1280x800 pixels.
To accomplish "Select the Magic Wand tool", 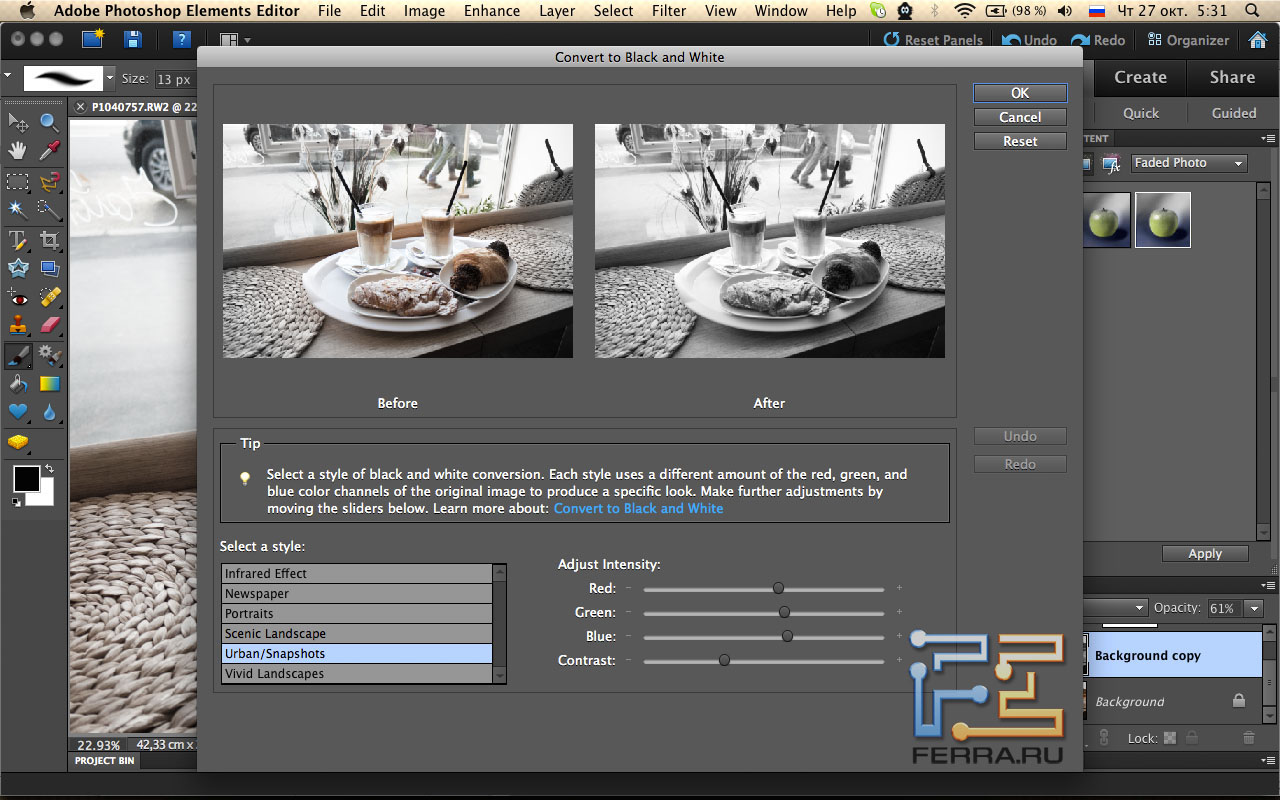I will click(x=18, y=209).
